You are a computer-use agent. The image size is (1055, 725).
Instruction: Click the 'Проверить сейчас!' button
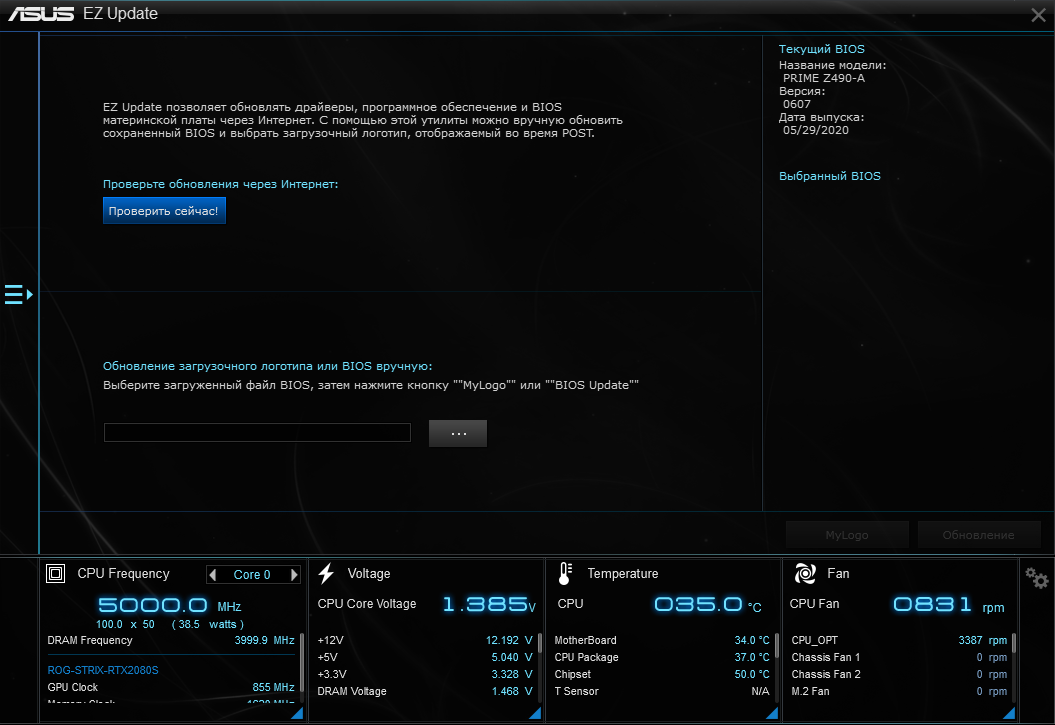click(164, 211)
